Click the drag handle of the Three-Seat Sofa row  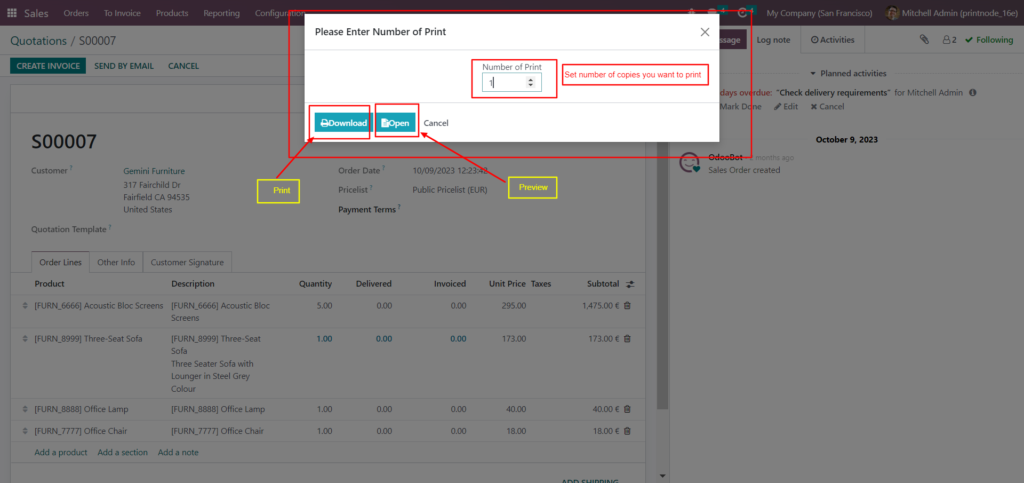click(x=25, y=339)
